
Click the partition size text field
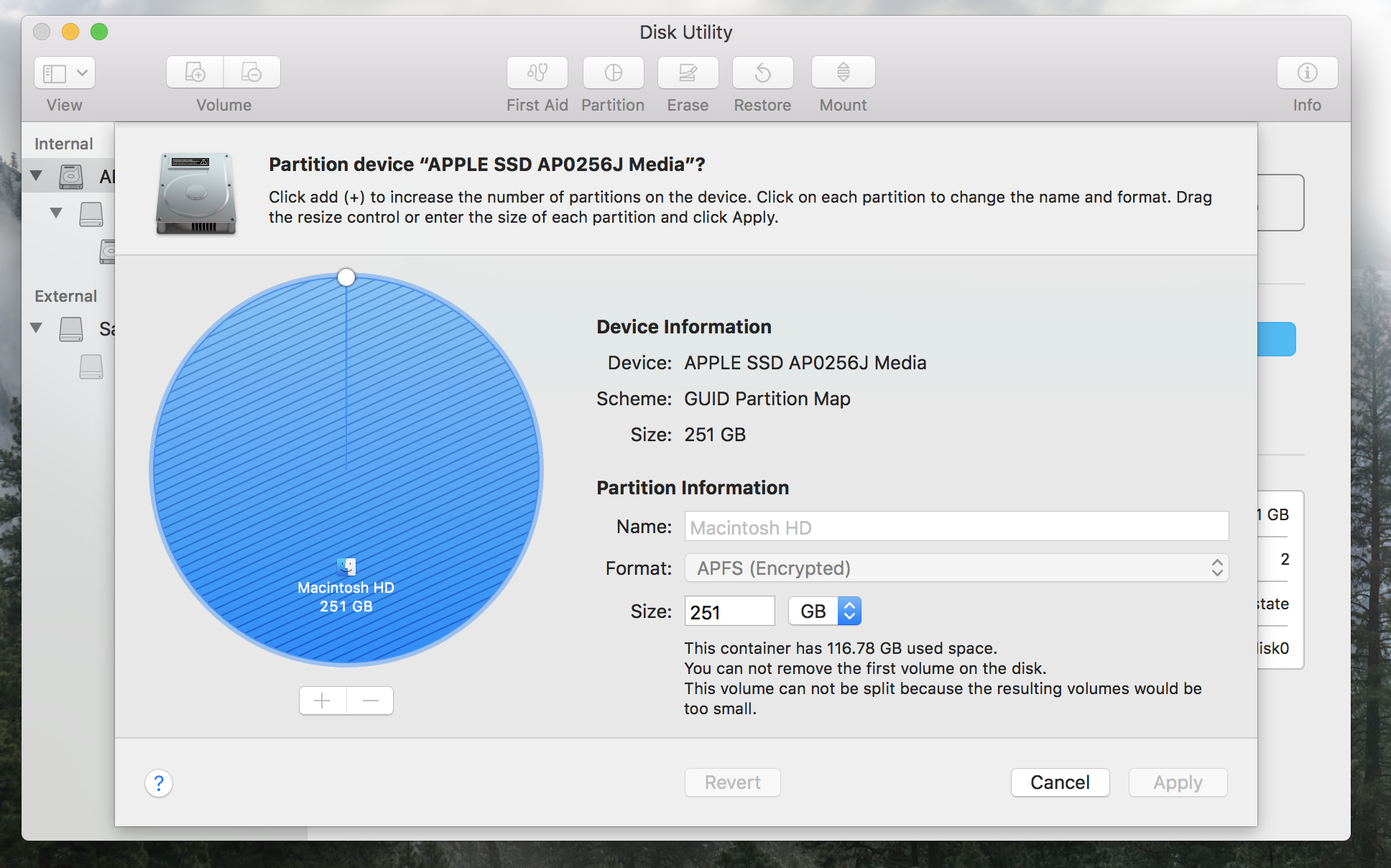(x=729, y=611)
